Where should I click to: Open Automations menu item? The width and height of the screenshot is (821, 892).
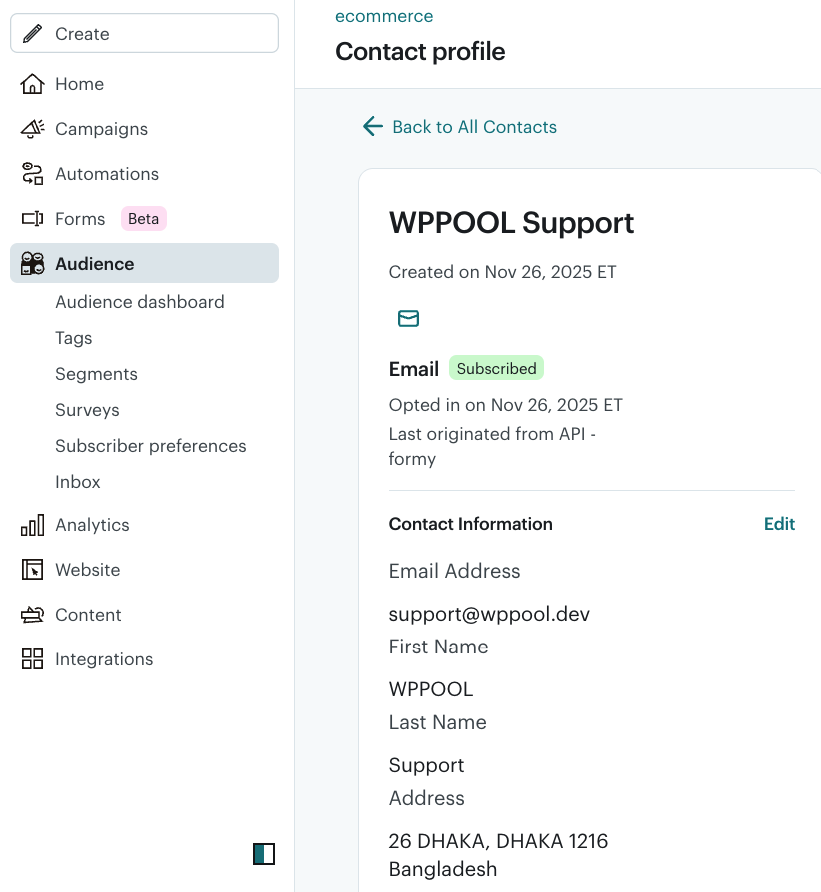click(107, 174)
